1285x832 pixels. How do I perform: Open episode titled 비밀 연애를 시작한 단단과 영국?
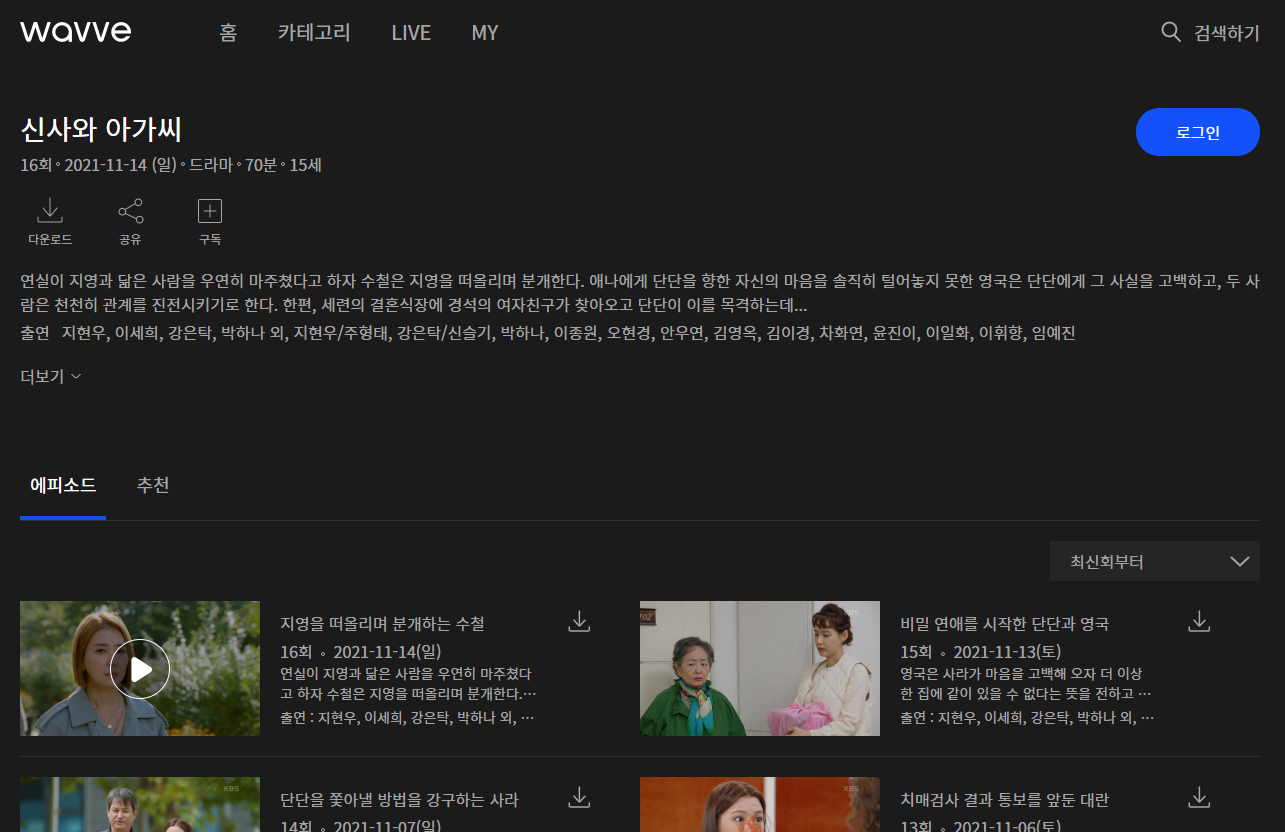(x=1004, y=624)
